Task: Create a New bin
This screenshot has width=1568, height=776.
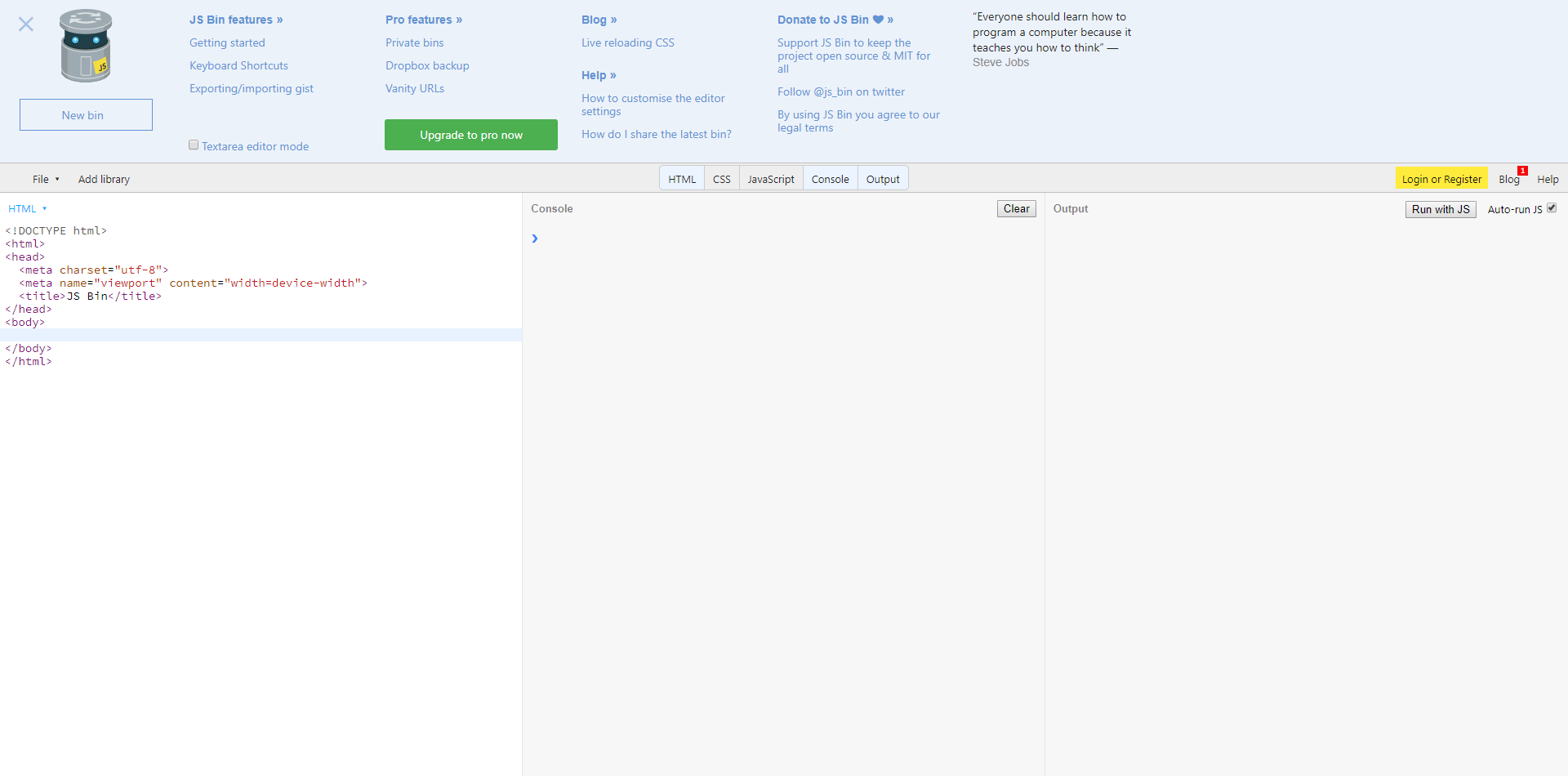Action: (x=86, y=115)
